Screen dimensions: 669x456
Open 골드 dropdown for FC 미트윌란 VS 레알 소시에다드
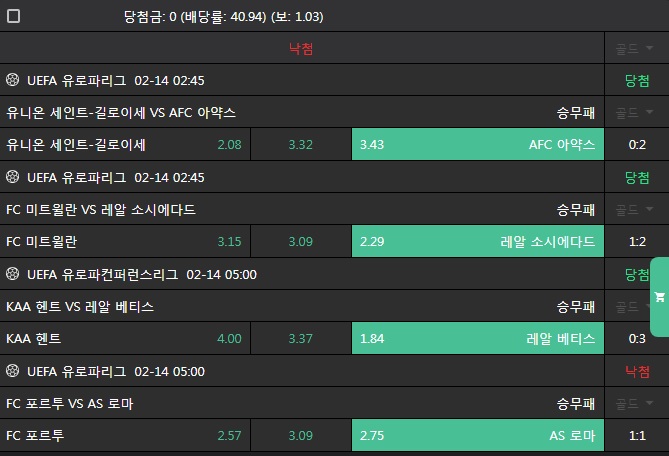pos(636,210)
